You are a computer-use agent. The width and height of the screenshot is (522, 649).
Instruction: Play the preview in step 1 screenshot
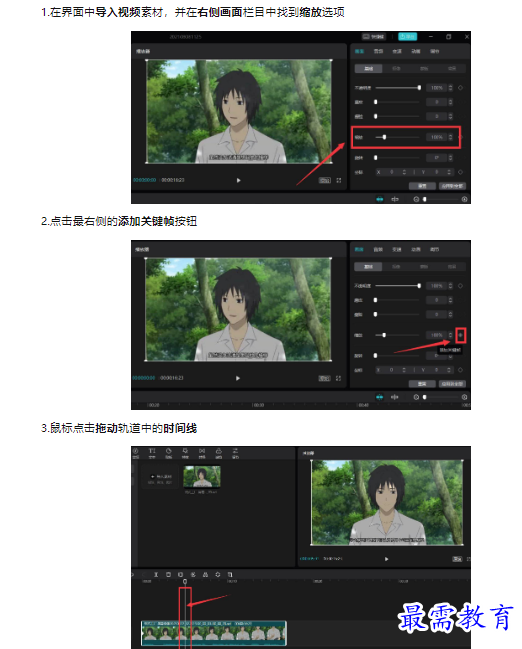point(238,180)
